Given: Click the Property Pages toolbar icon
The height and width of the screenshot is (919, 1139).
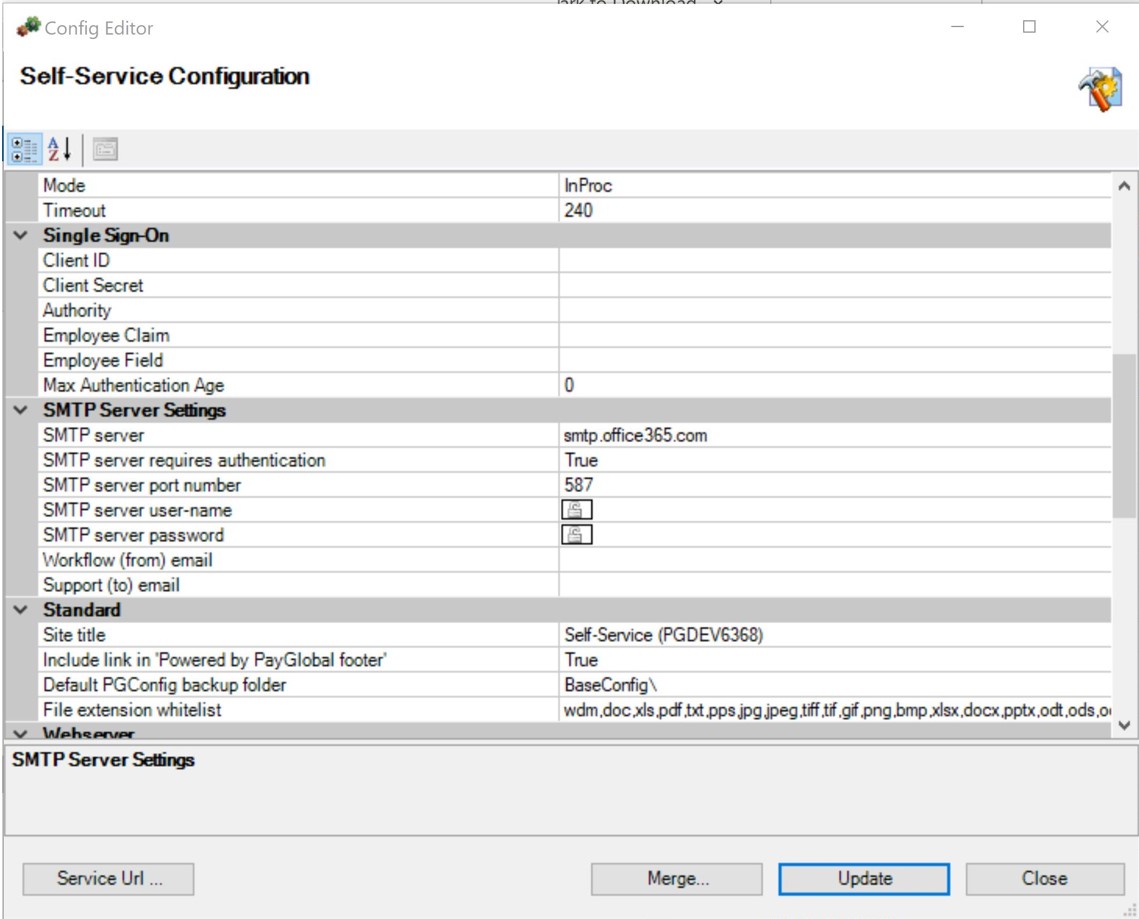Looking at the screenshot, I should click(x=105, y=148).
